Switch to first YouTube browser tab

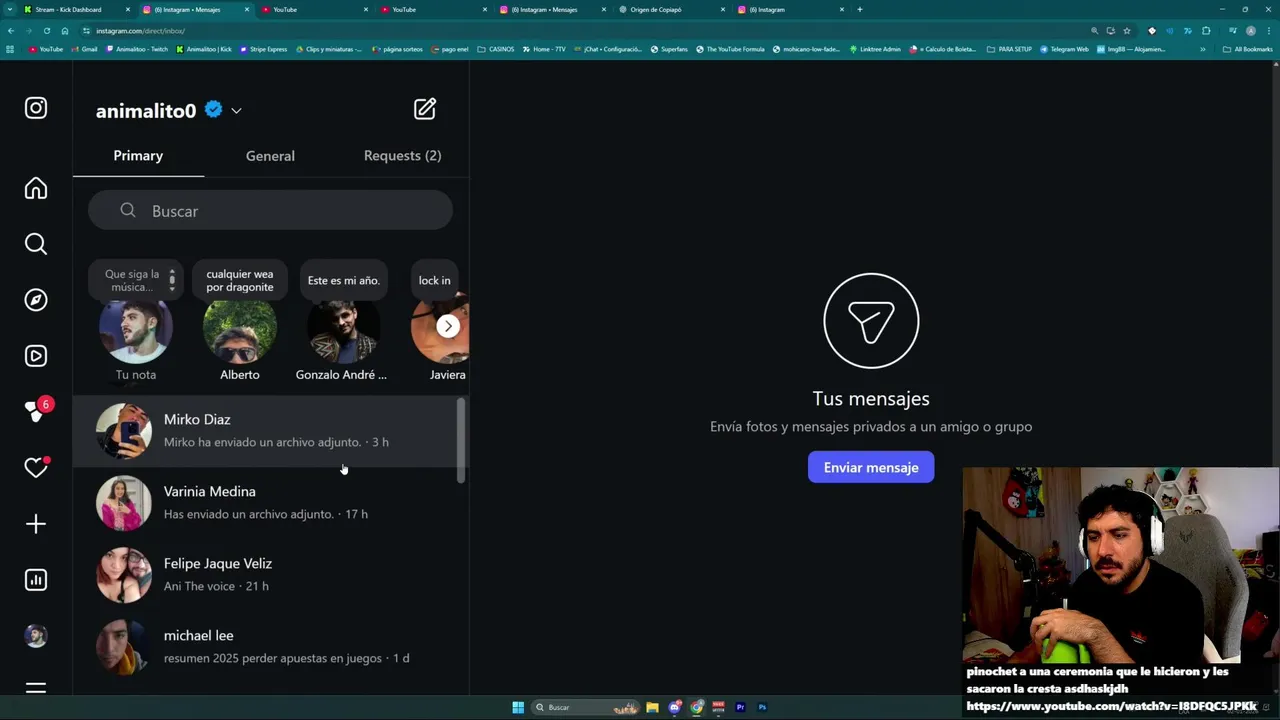click(312, 9)
